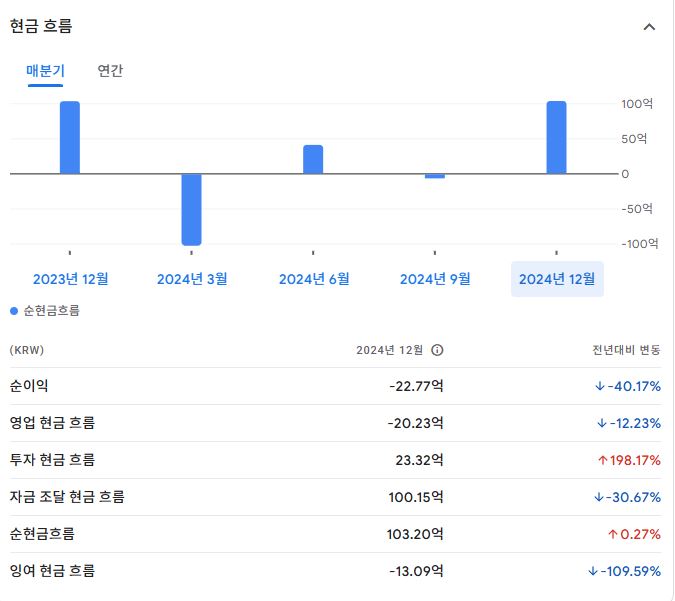The image size is (675, 601).
Task: Select the 2023년 12월 period
Action: click(x=70, y=279)
